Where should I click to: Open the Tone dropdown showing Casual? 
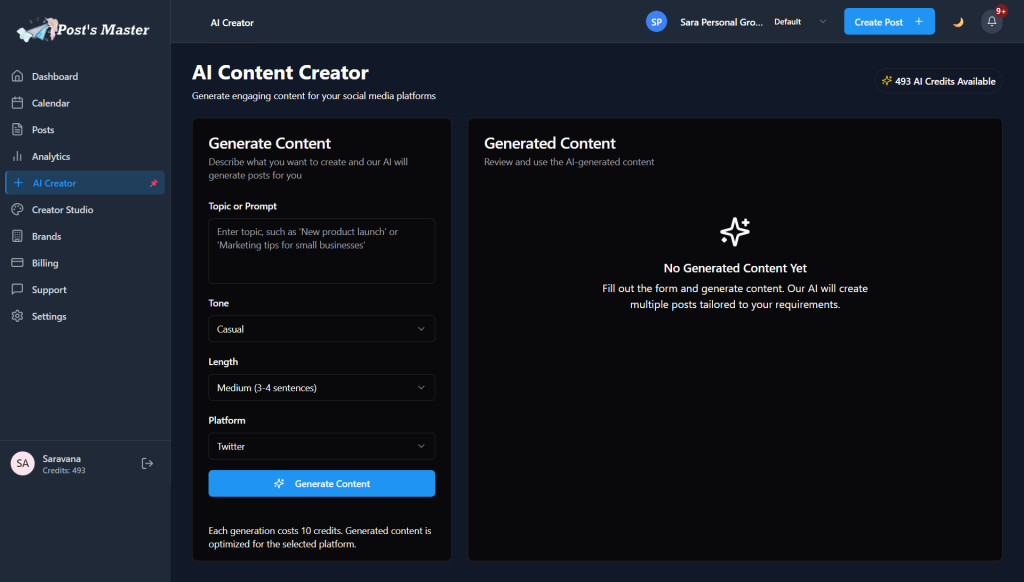(321, 329)
